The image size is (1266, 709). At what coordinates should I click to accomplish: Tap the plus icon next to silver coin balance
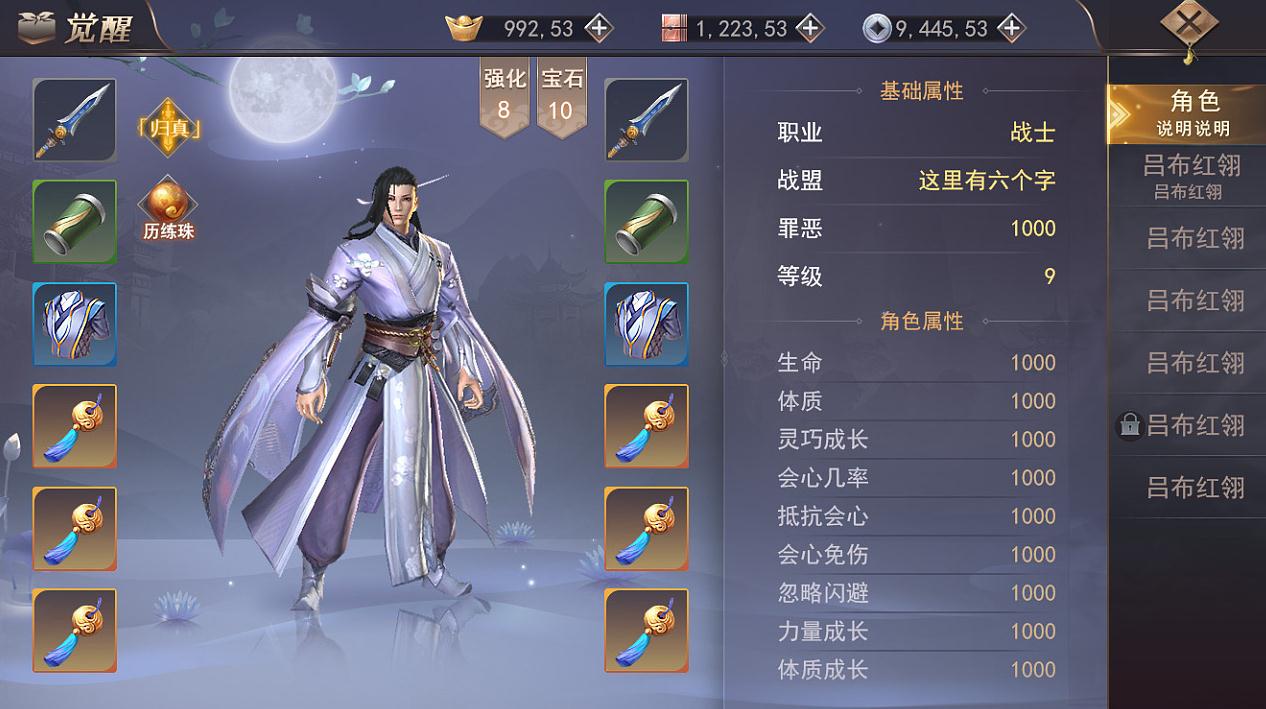tap(1011, 28)
